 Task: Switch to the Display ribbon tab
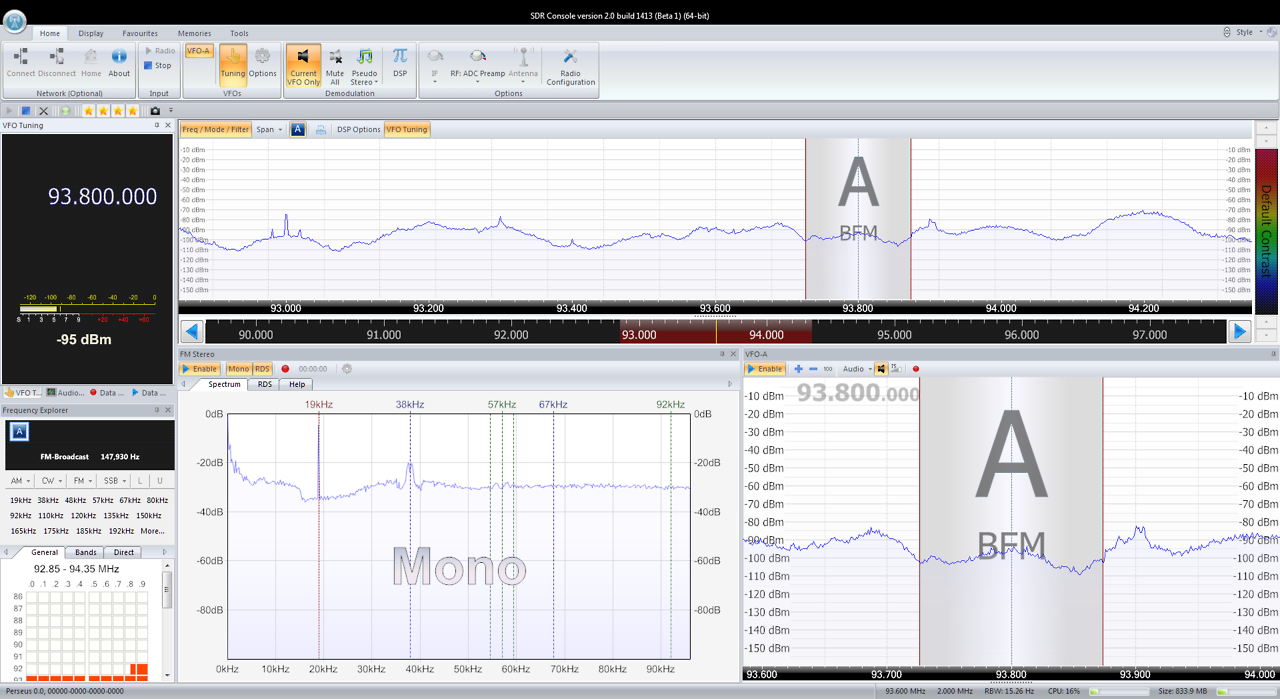pyautogui.click(x=90, y=33)
